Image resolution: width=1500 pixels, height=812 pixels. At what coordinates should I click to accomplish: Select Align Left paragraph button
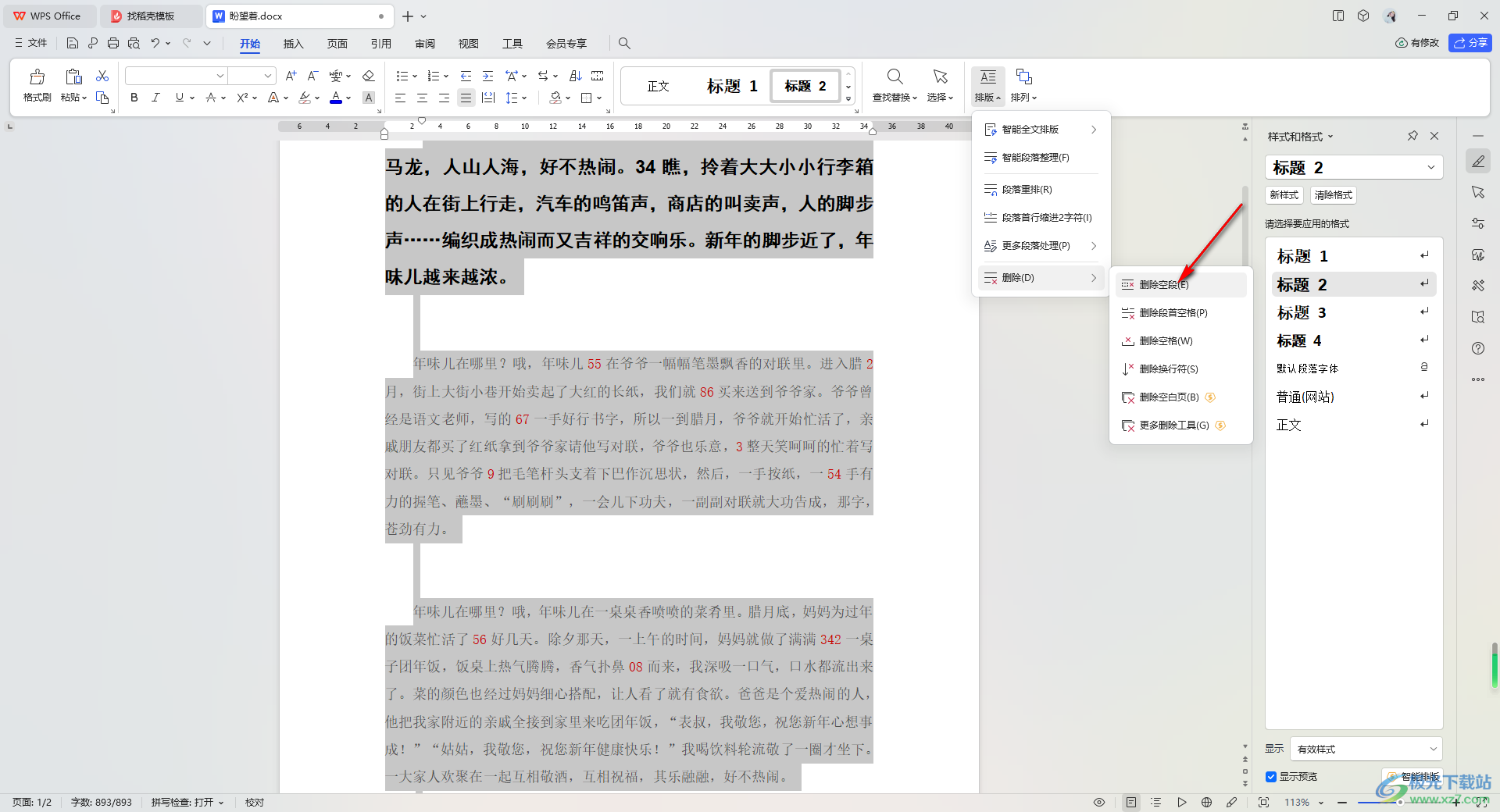pos(400,98)
